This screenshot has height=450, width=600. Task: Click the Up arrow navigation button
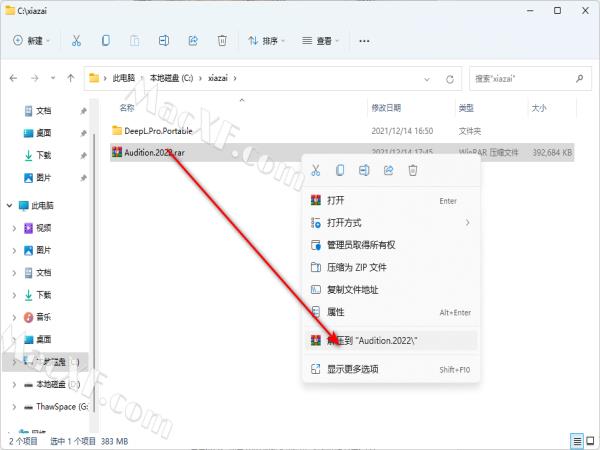pyautogui.click(x=71, y=78)
